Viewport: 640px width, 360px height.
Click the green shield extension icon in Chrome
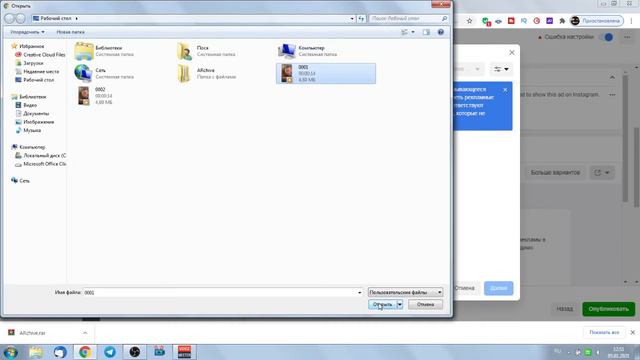click(486, 21)
